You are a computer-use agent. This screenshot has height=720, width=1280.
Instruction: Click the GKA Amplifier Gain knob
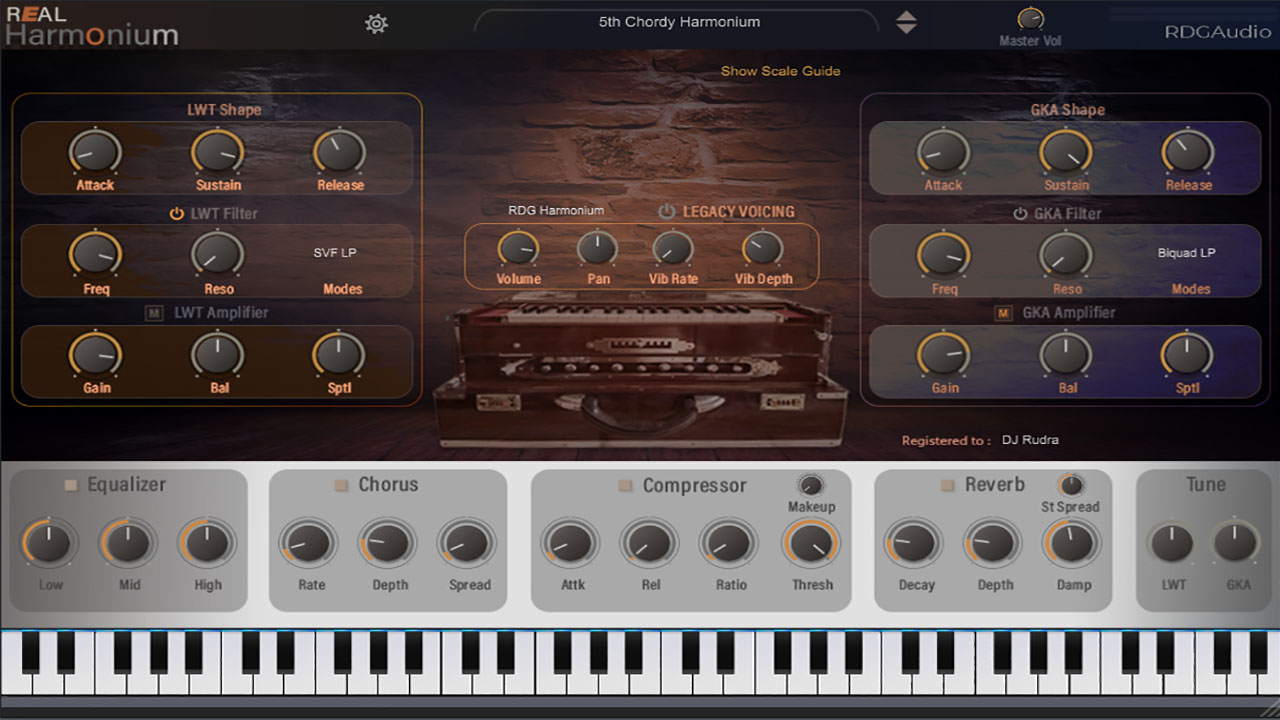click(x=944, y=355)
